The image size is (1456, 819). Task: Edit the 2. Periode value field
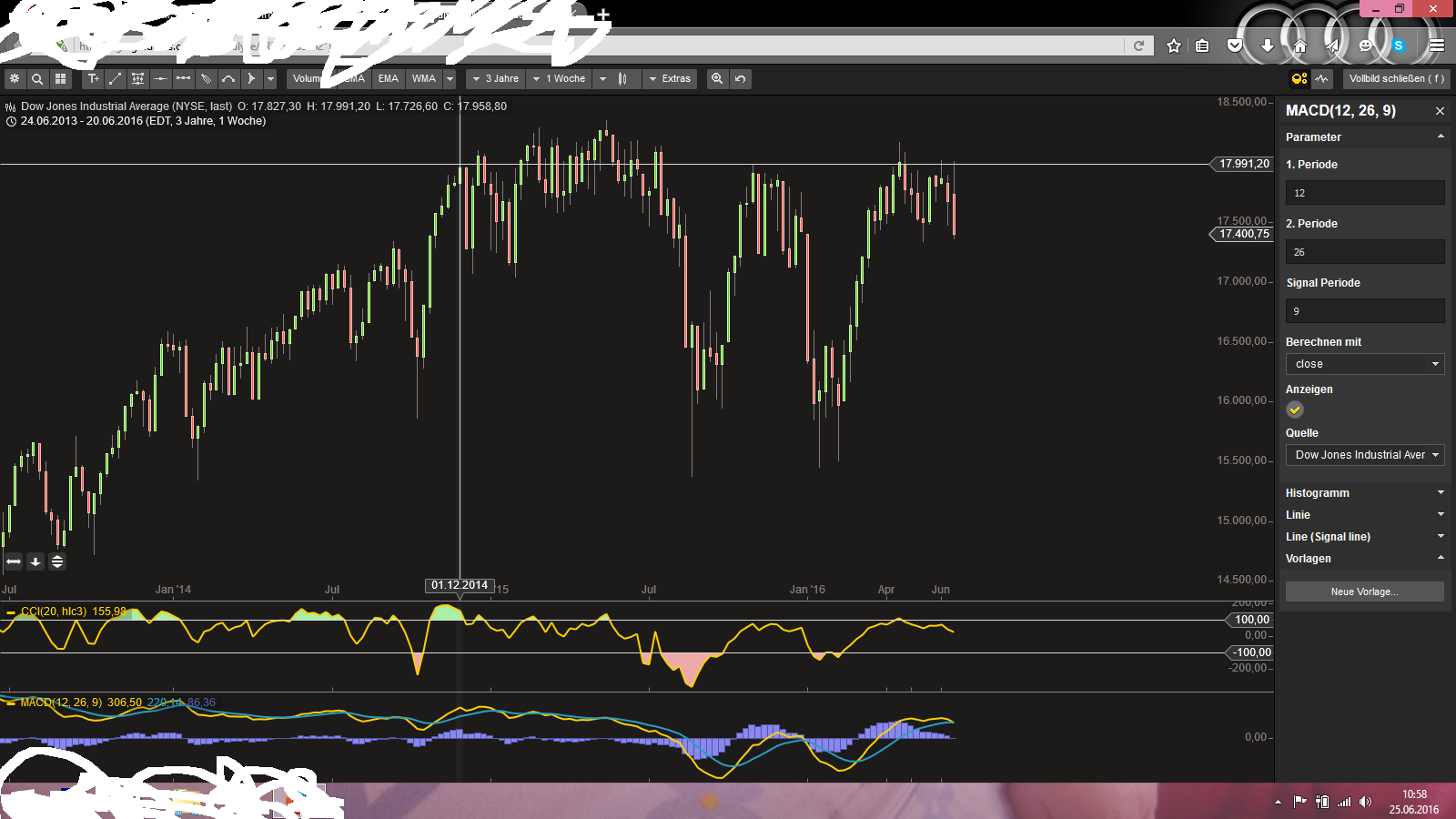(1365, 252)
